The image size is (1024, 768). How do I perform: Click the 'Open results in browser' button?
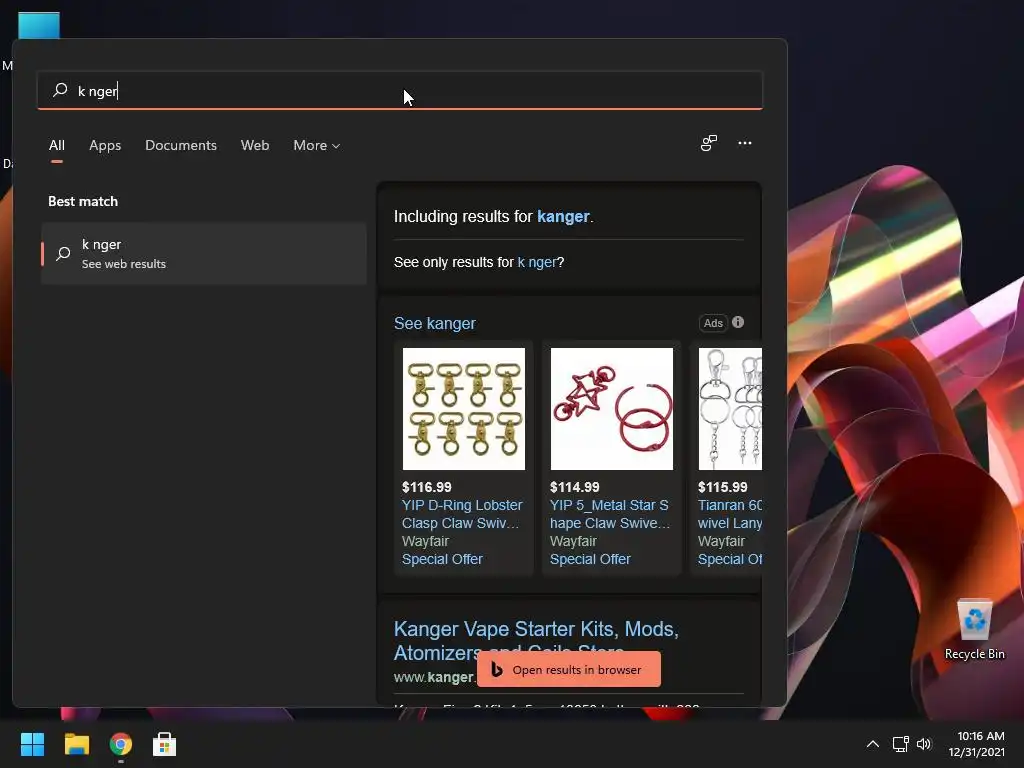click(569, 669)
